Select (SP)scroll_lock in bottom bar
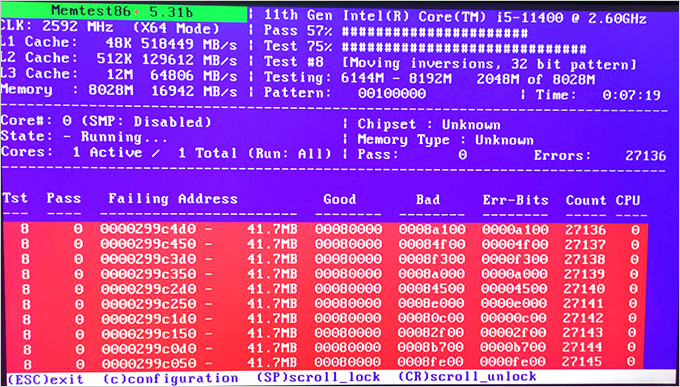 coord(319,377)
